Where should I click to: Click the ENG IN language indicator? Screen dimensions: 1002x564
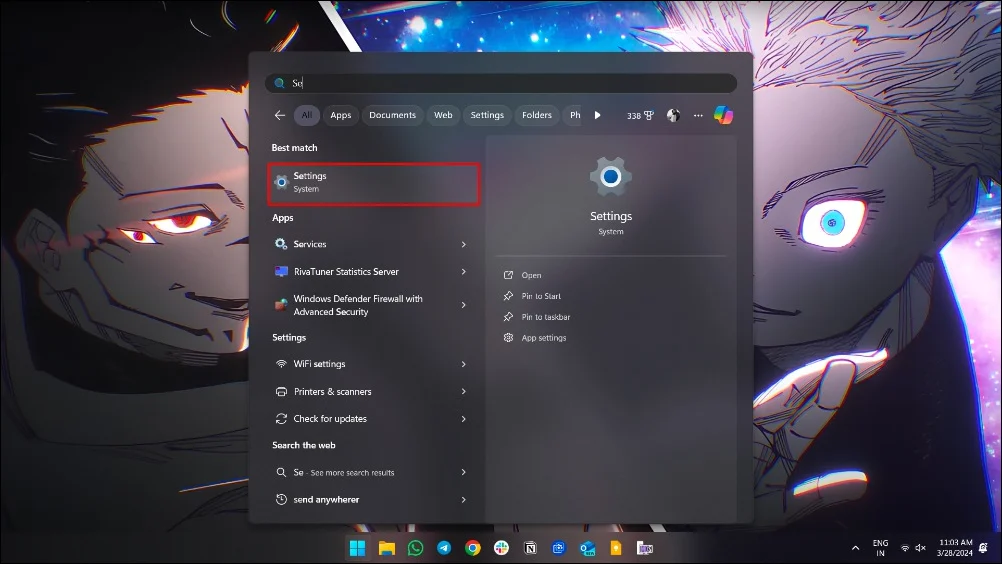[x=881, y=548]
